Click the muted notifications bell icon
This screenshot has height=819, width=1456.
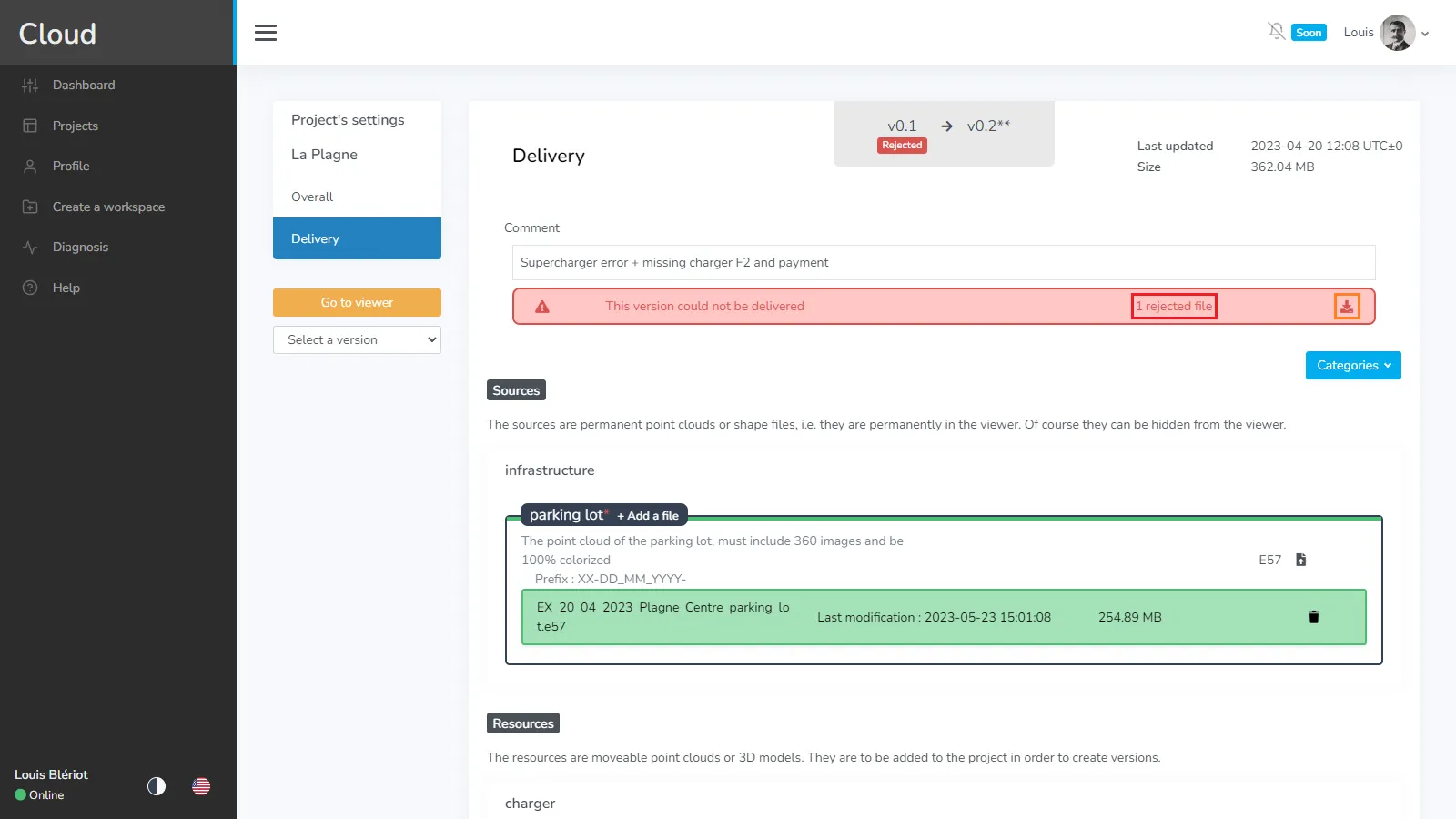point(1277,31)
